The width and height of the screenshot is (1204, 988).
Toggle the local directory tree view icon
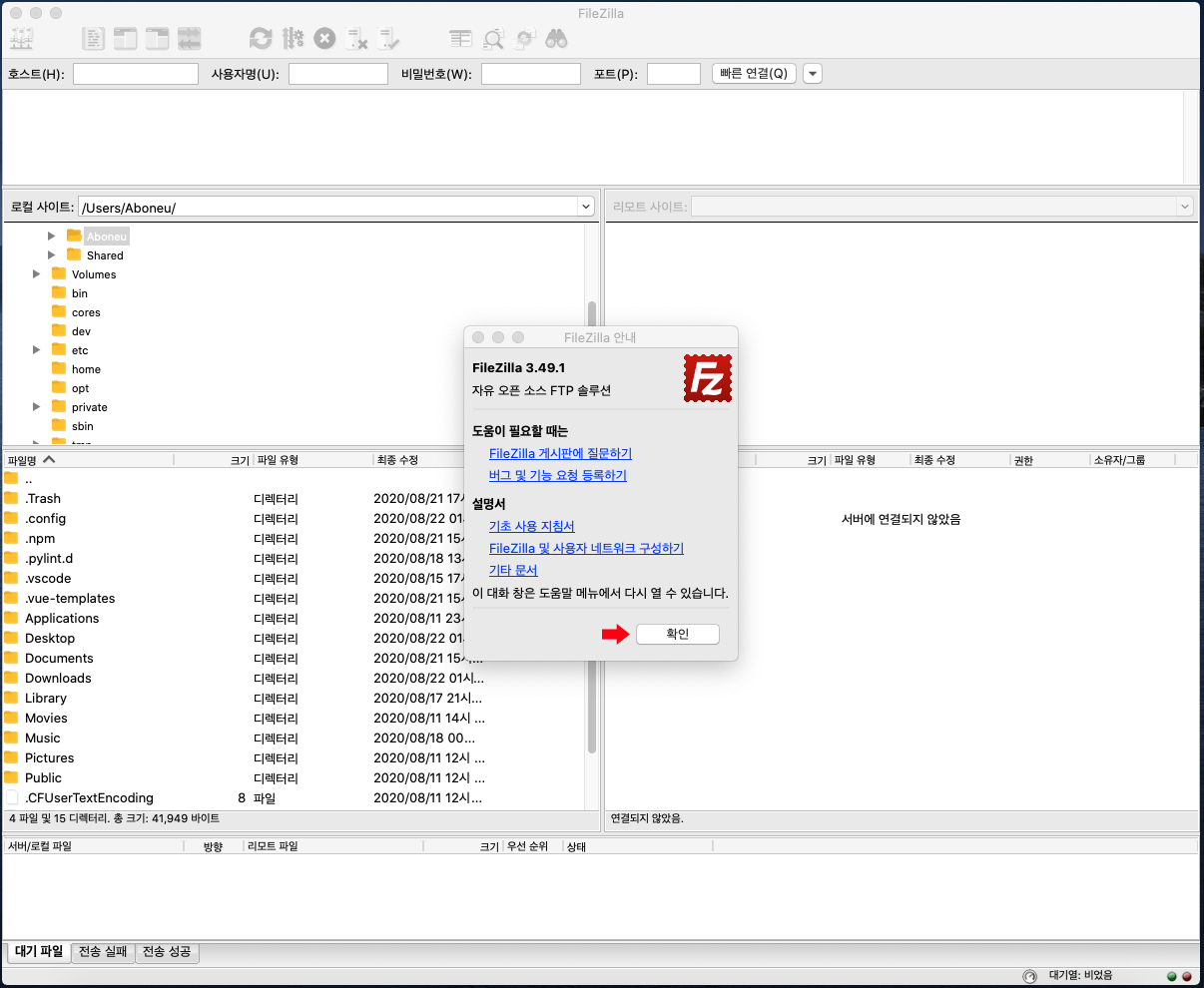125,39
